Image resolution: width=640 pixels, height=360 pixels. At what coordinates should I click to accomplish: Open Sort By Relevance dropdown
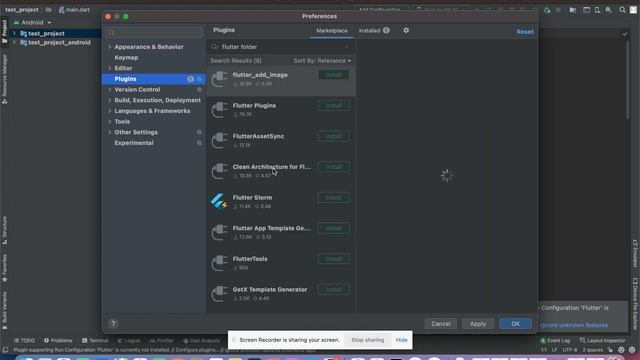click(x=322, y=61)
